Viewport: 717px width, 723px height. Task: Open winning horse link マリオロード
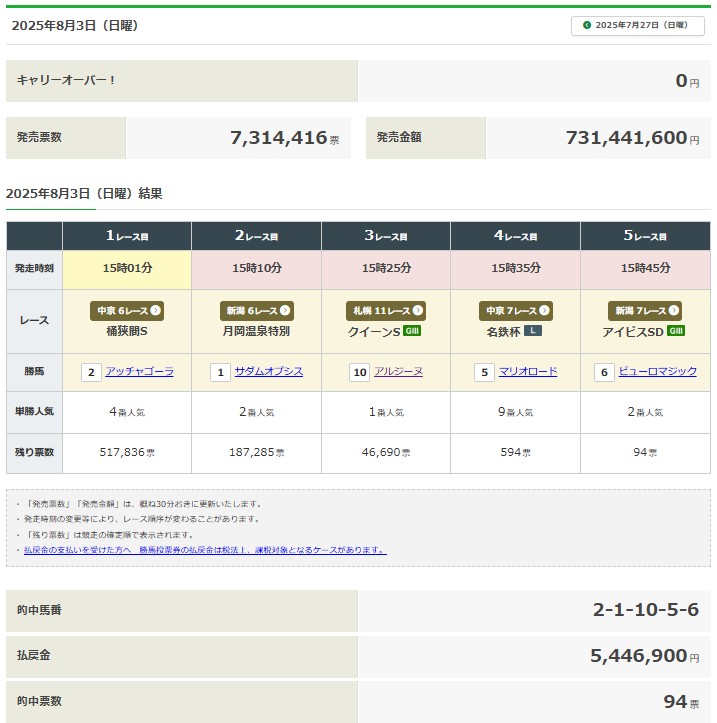[x=528, y=372]
